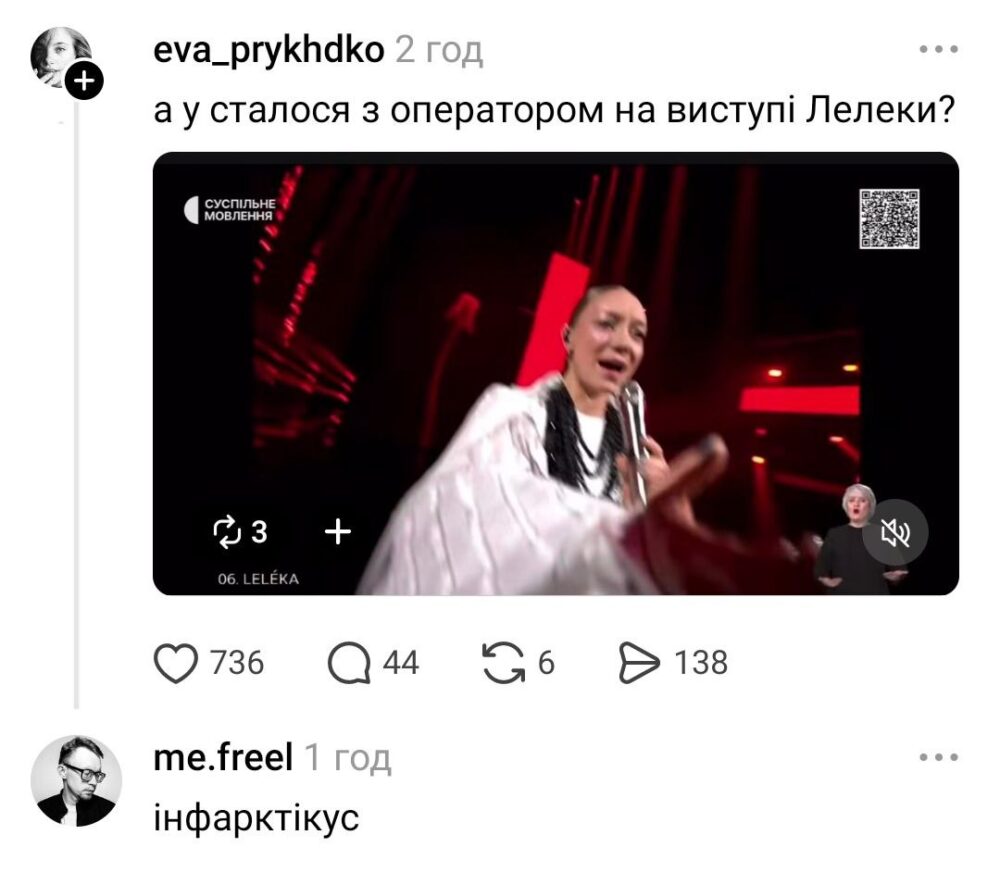Open comments via speech bubble icon
This screenshot has height=872, width=1000.
(x=349, y=663)
